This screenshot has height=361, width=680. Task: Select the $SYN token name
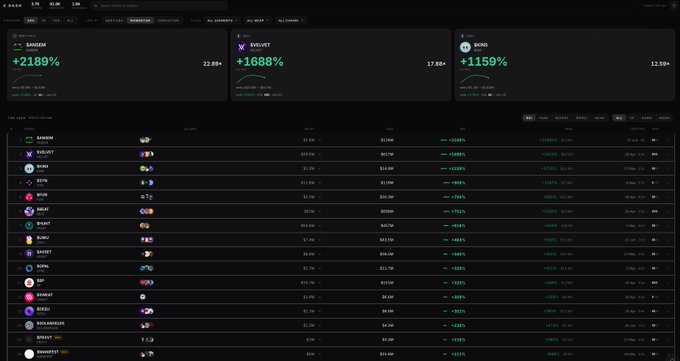coord(42,180)
